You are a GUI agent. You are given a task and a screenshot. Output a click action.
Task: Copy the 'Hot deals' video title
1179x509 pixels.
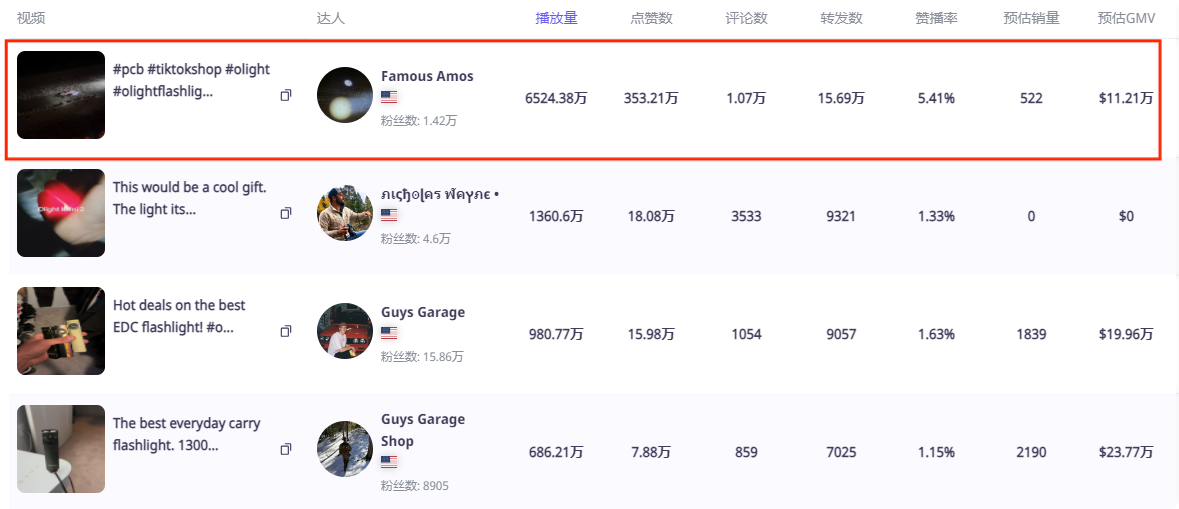[x=286, y=331]
